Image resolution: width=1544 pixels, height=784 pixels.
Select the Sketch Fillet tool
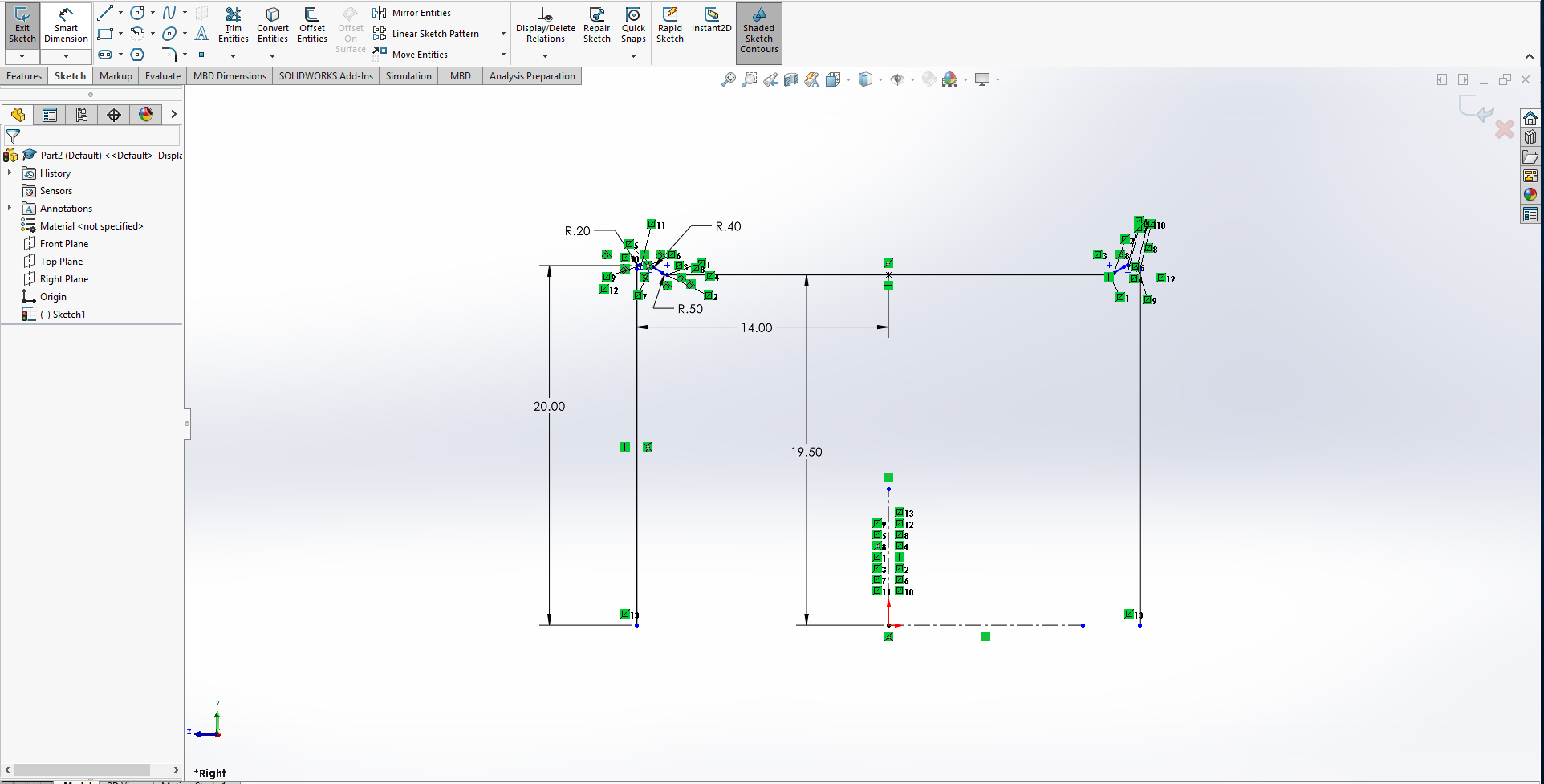[x=169, y=55]
